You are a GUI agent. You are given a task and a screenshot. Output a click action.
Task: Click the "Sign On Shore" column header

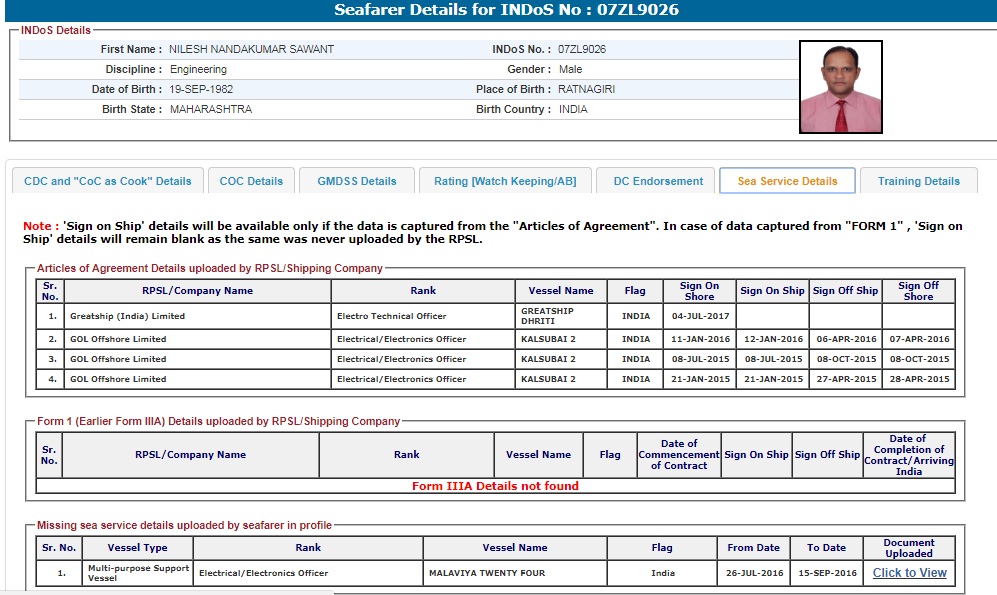(x=699, y=291)
